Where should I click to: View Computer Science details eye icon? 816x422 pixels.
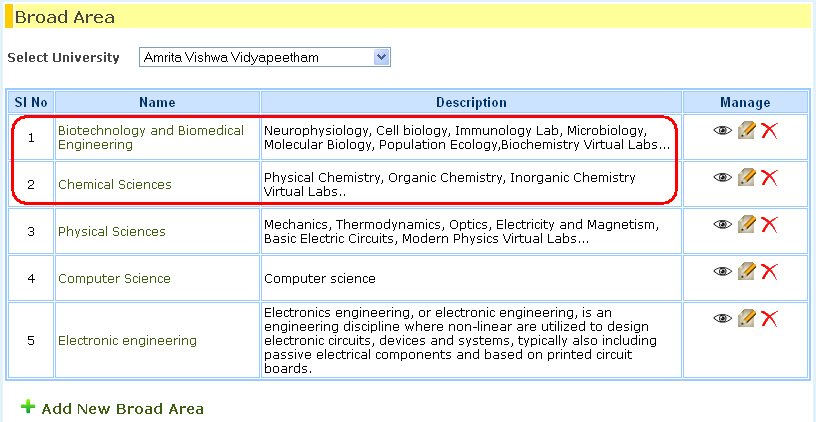722,271
